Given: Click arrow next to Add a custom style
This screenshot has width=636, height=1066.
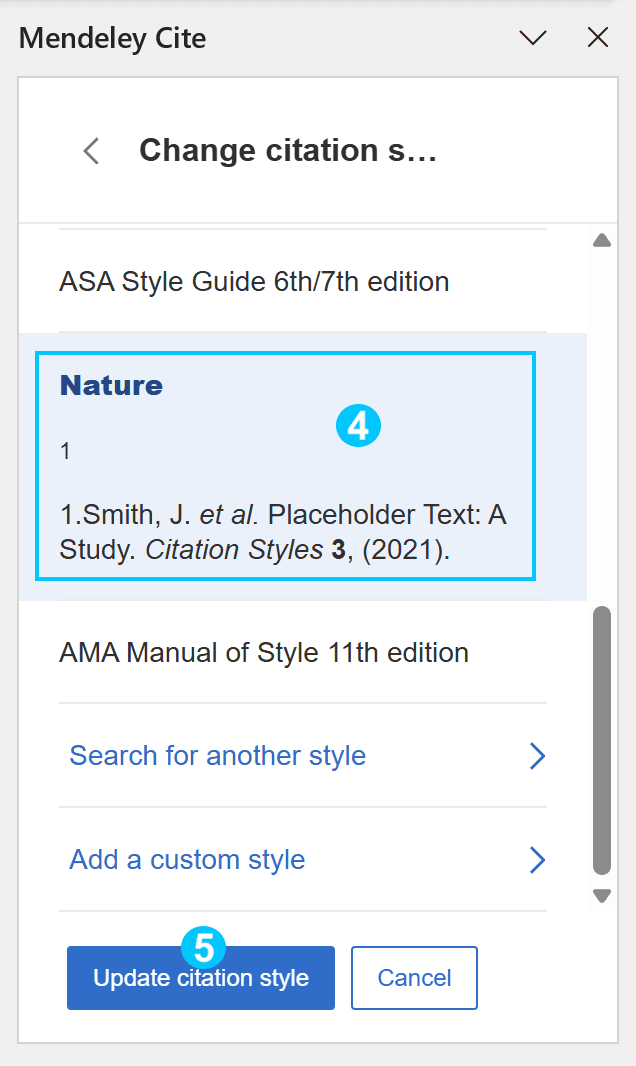Looking at the screenshot, I should [537, 860].
